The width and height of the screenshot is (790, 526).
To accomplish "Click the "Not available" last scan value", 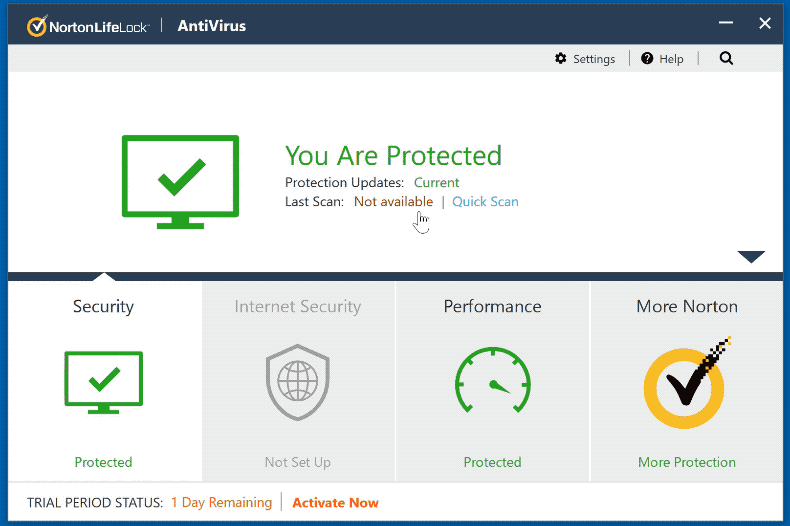I will click(x=393, y=202).
